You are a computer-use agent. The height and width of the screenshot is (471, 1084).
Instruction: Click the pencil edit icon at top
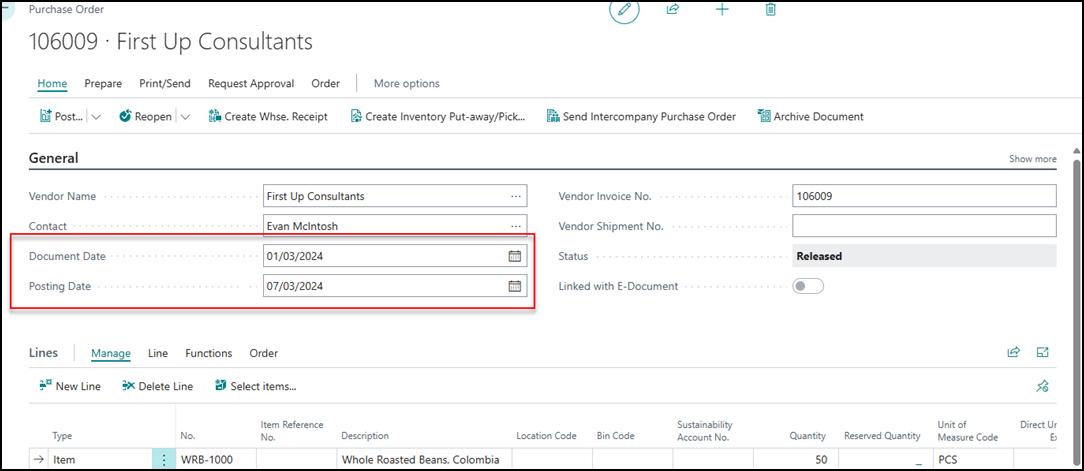(625, 10)
